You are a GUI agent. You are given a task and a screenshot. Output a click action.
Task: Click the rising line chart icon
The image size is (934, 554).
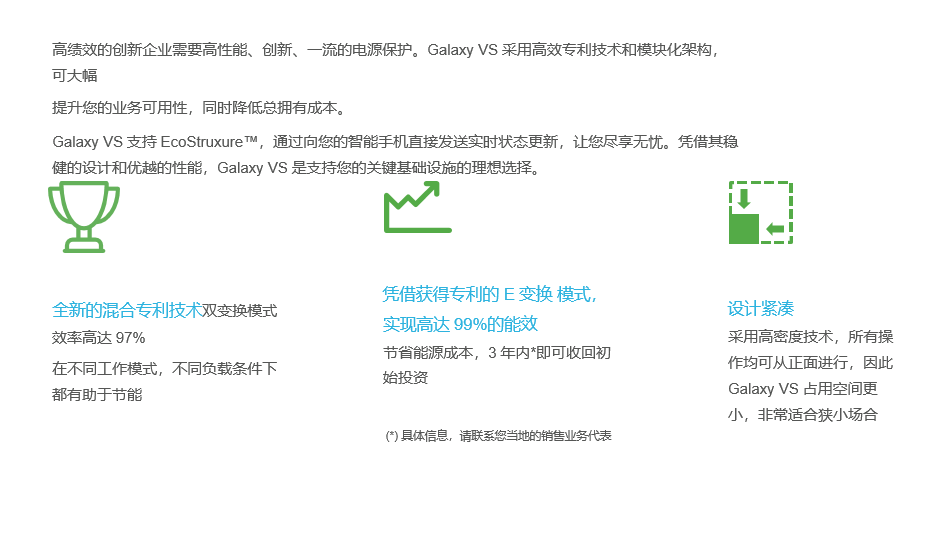click(x=418, y=207)
